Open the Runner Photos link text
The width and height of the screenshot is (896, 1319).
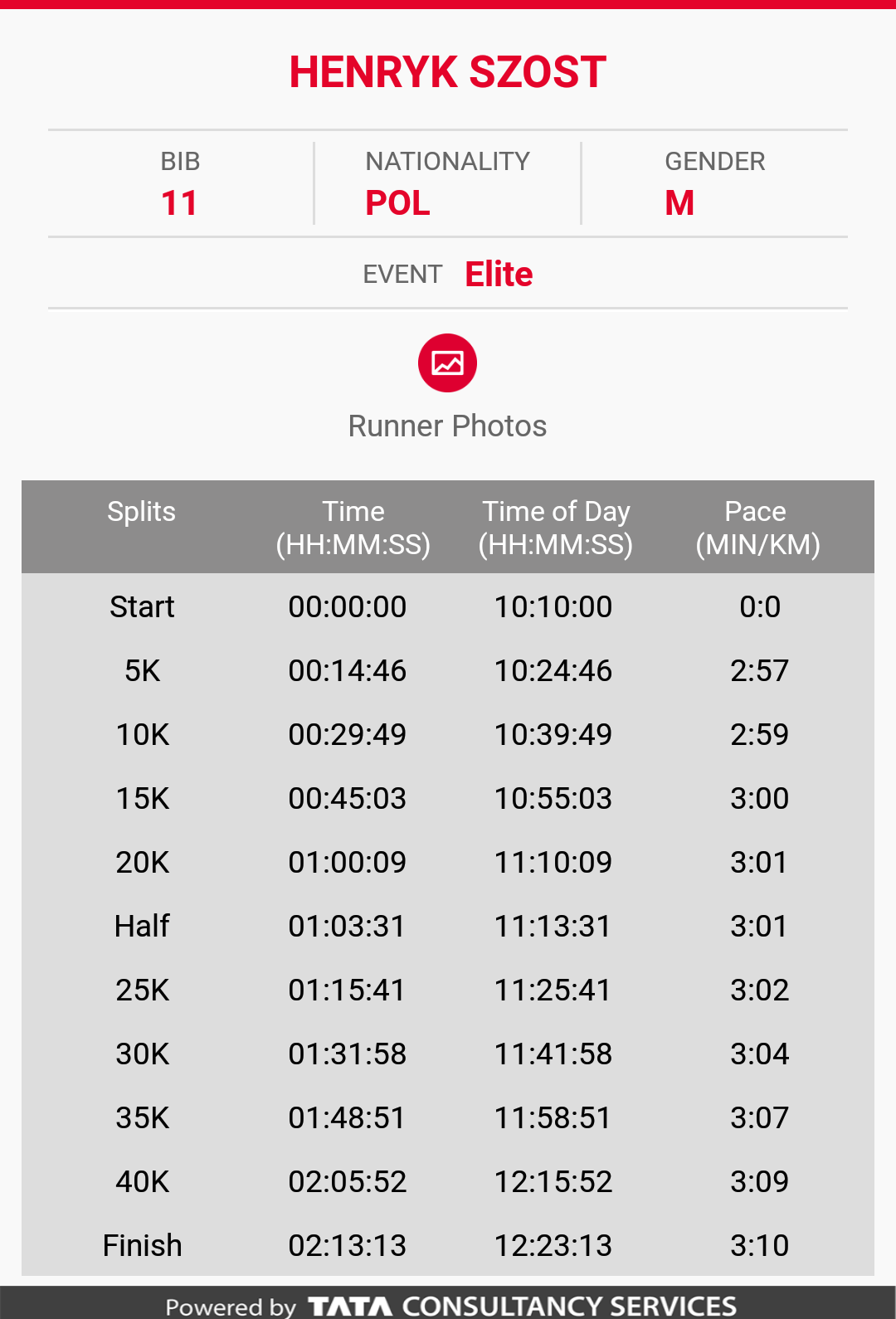[447, 426]
